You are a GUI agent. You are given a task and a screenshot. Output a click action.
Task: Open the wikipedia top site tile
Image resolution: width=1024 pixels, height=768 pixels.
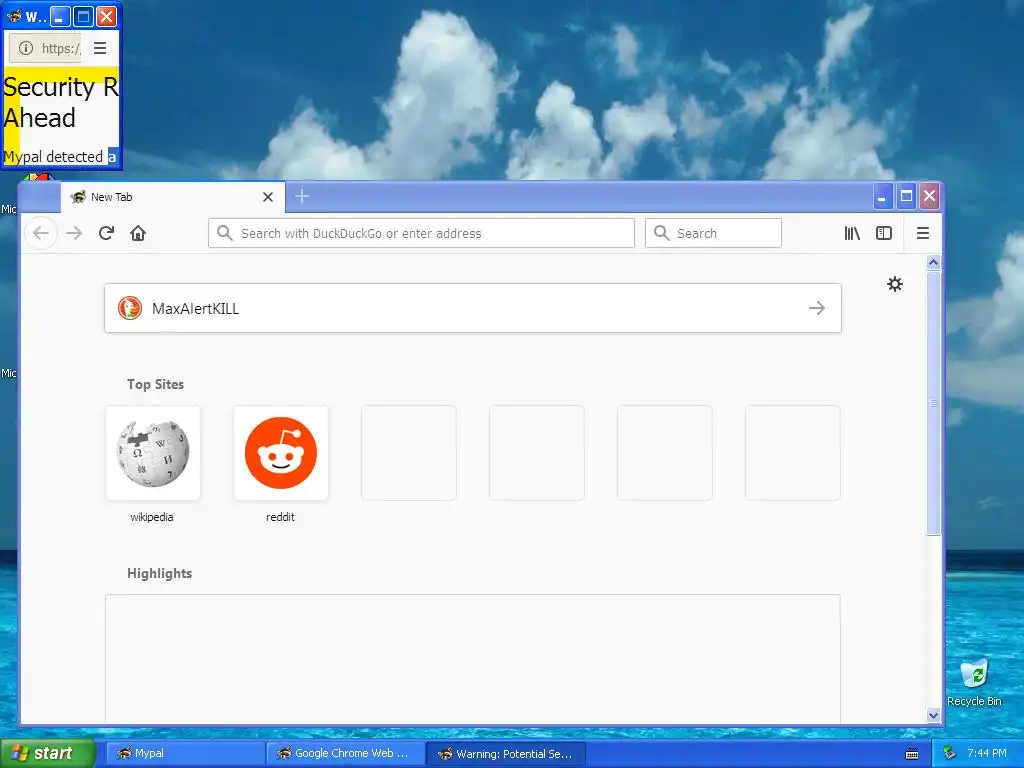[x=153, y=453]
